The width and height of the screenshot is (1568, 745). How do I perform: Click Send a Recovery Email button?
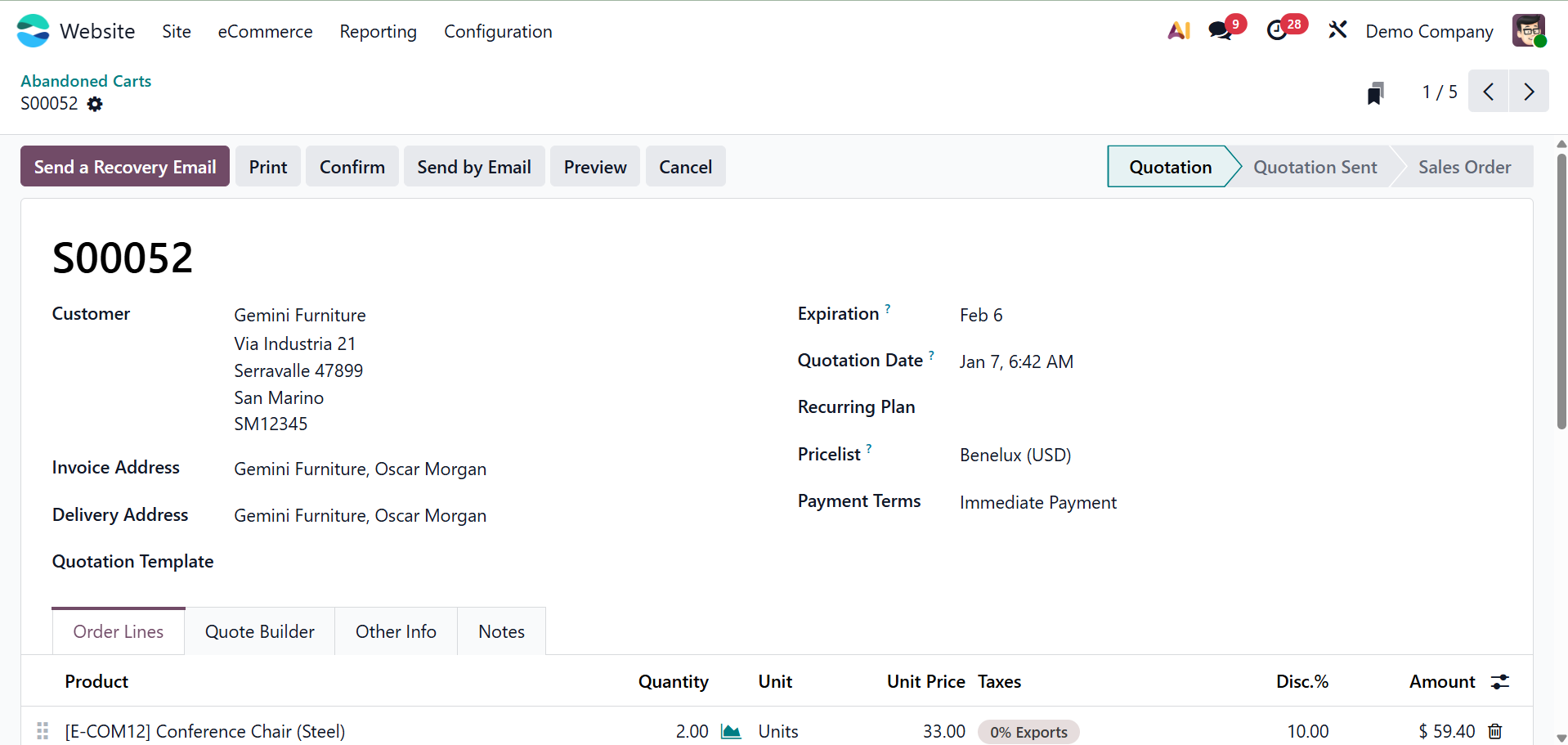click(x=125, y=167)
